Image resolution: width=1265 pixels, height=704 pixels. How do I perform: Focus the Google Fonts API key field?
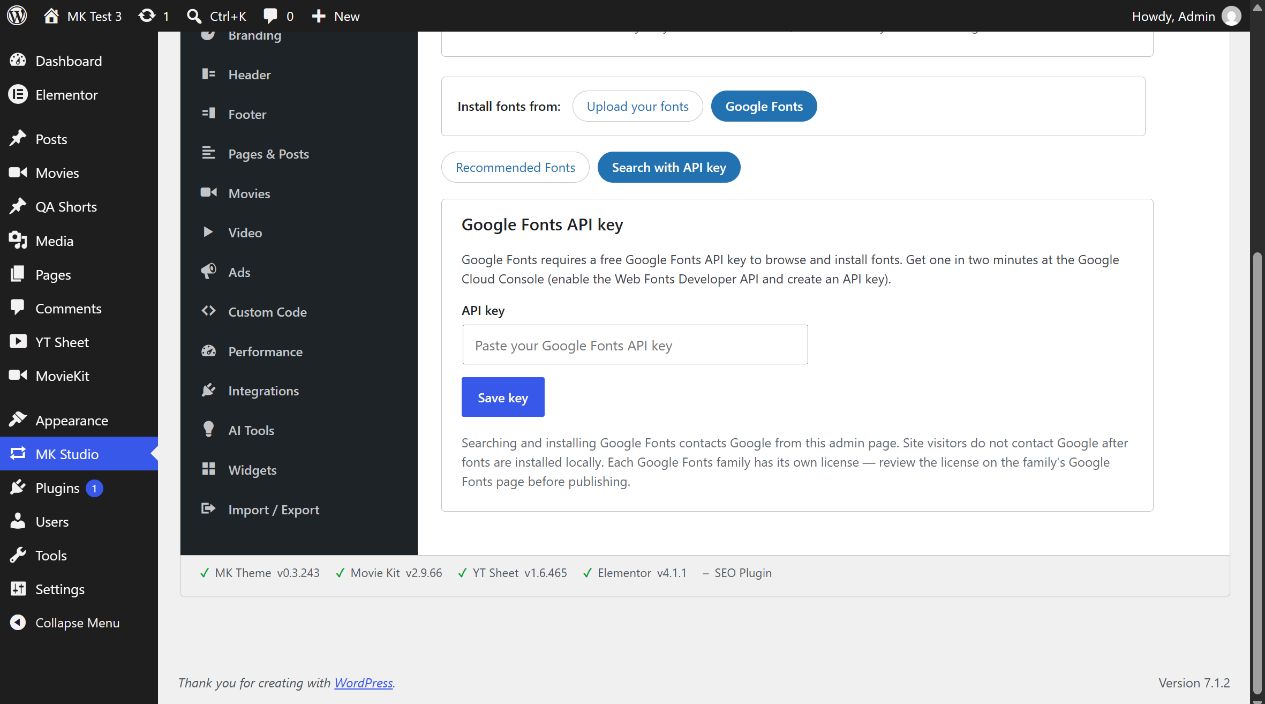tap(635, 345)
